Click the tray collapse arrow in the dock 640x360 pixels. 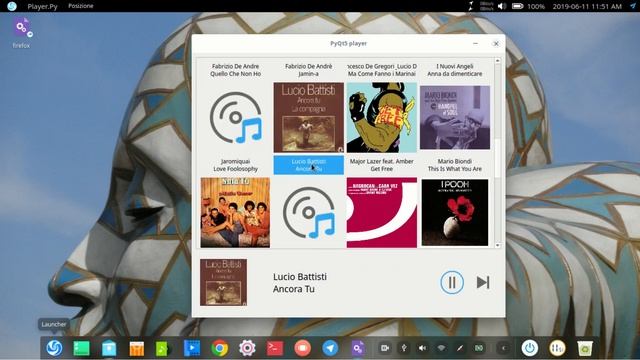coord(504,348)
